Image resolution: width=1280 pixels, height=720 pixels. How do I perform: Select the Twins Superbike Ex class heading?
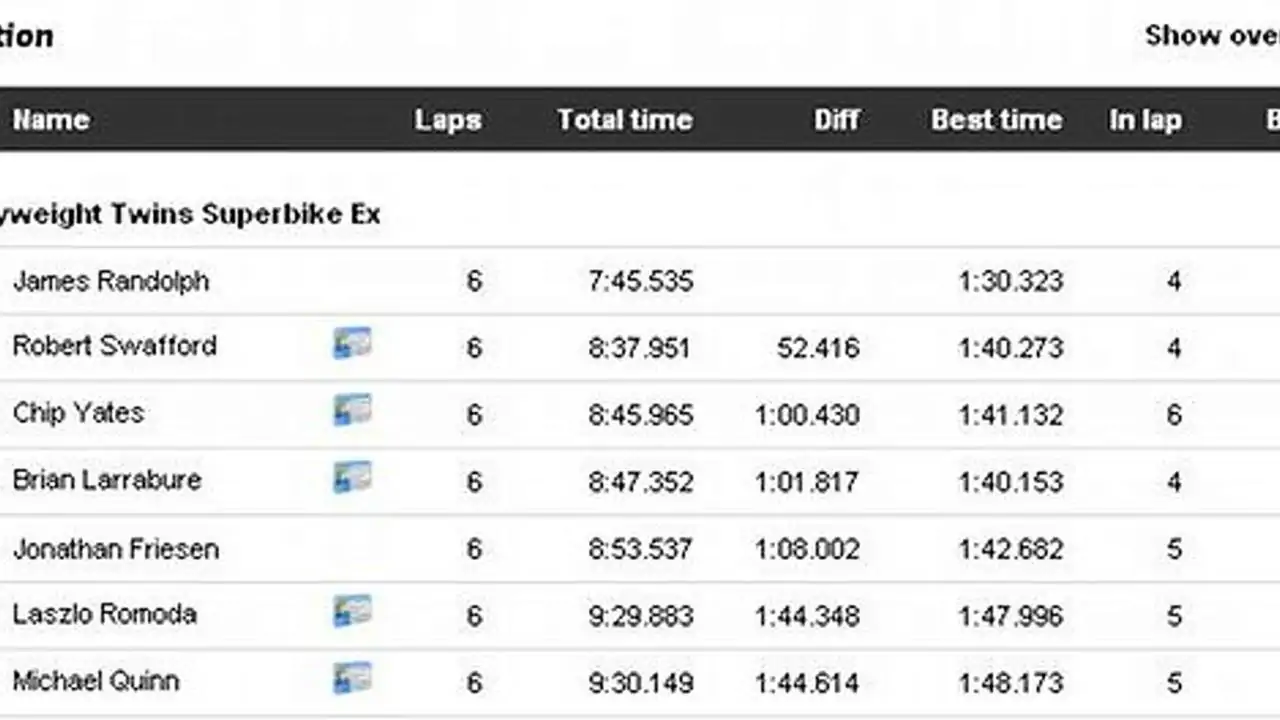point(190,215)
